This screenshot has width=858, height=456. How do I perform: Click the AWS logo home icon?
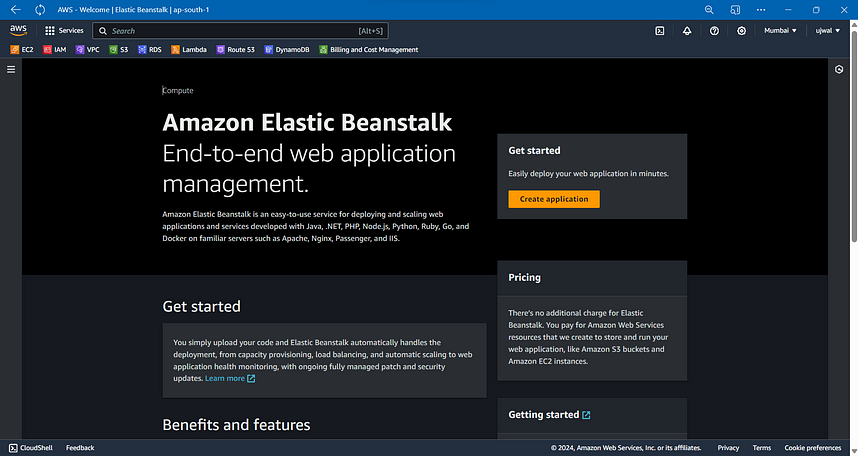[18, 30]
